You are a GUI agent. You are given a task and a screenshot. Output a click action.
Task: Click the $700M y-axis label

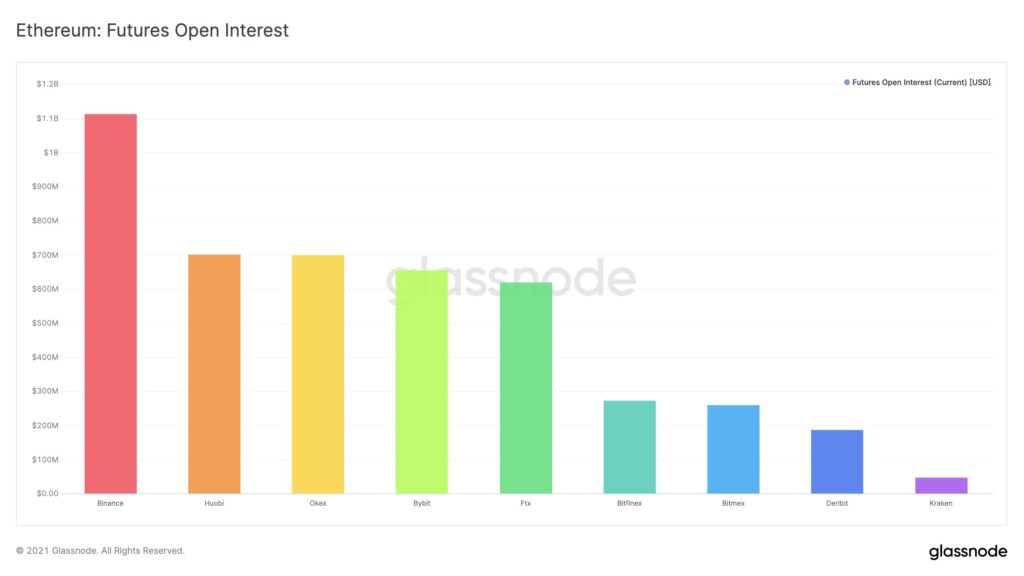coord(45,255)
